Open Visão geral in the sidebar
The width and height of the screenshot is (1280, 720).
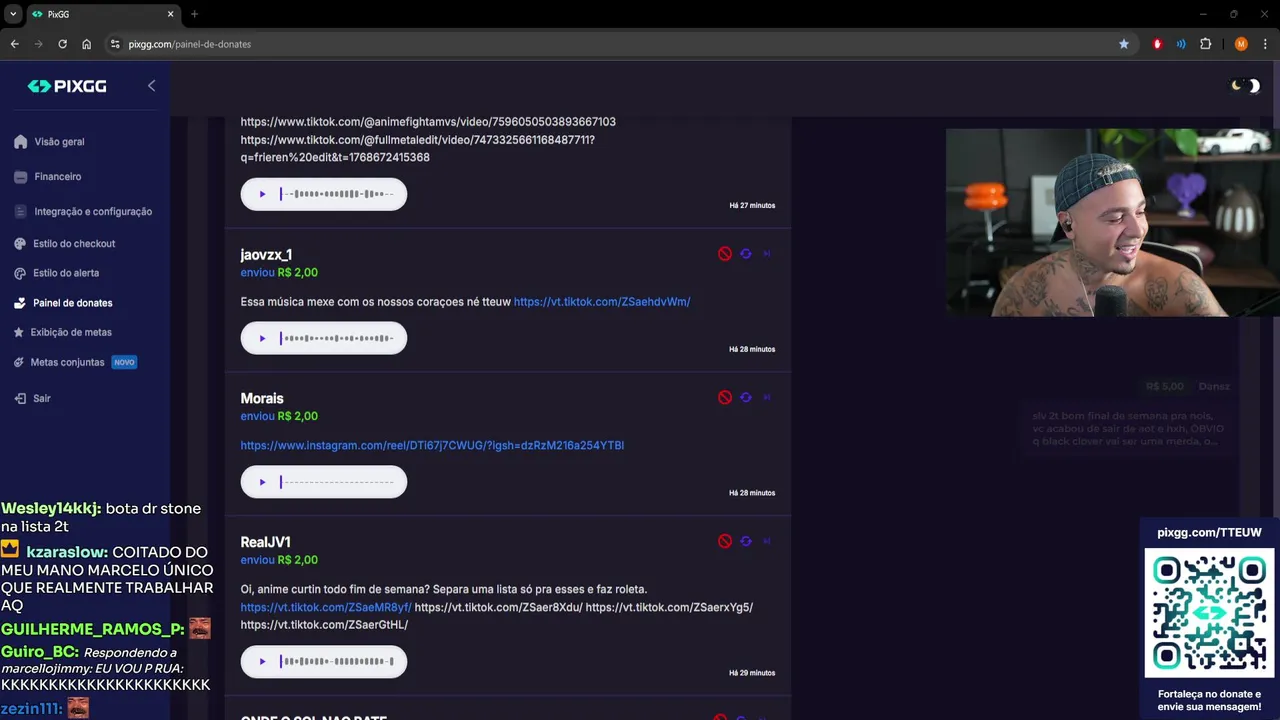[59, 142]
